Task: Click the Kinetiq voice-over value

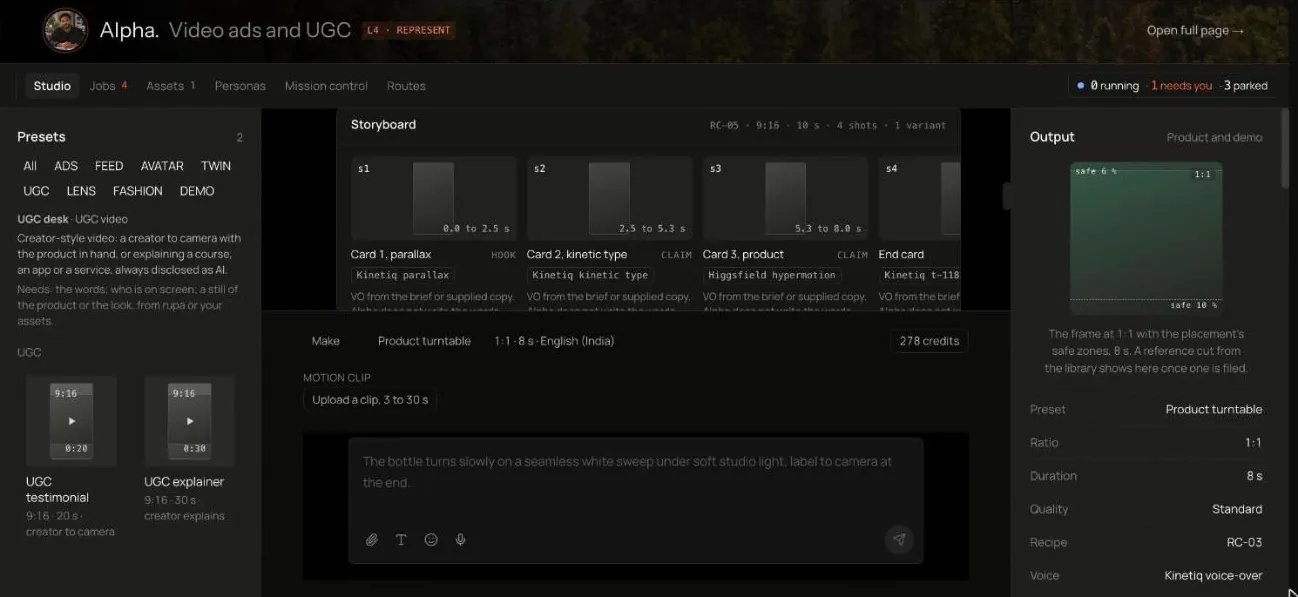Action: click(x=1213, y=576)
